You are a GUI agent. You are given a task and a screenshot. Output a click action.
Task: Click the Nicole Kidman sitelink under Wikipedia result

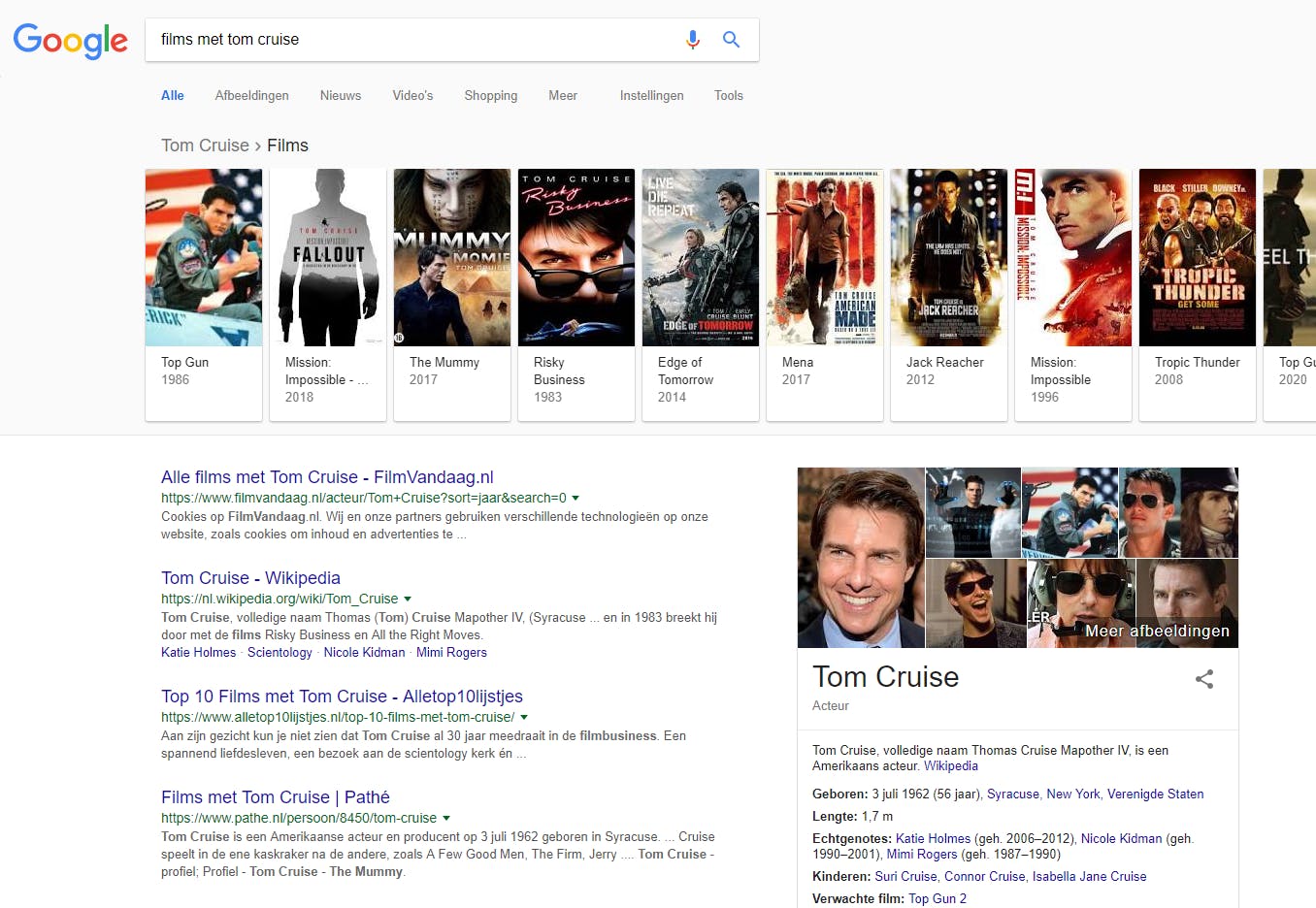[364, 653]
